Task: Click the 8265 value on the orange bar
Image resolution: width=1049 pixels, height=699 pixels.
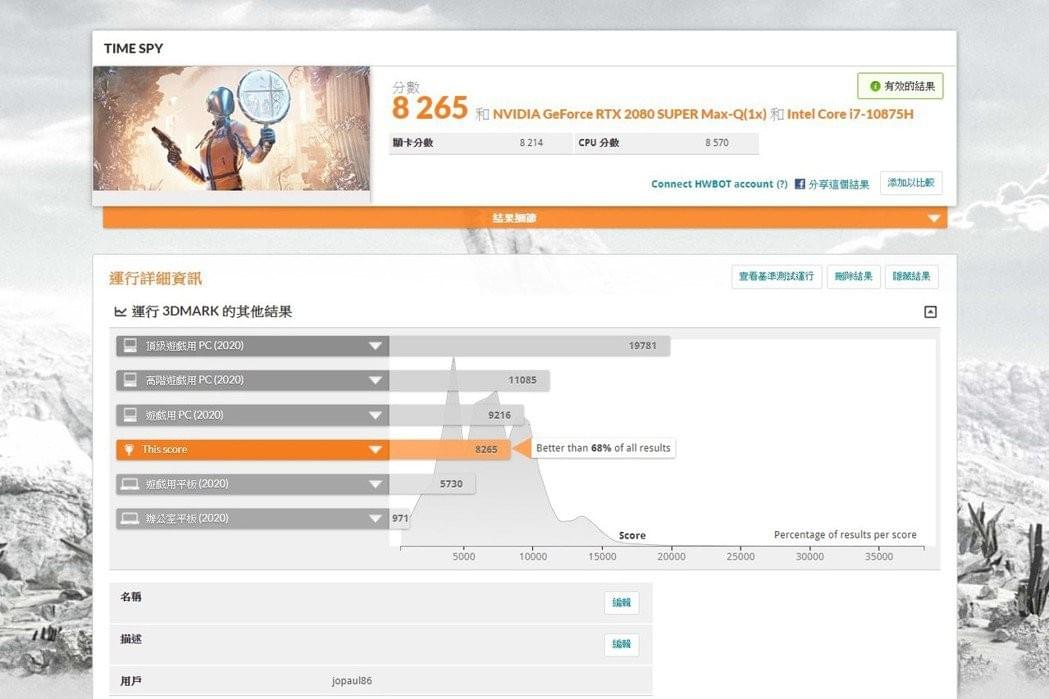Action: (486, 450)
